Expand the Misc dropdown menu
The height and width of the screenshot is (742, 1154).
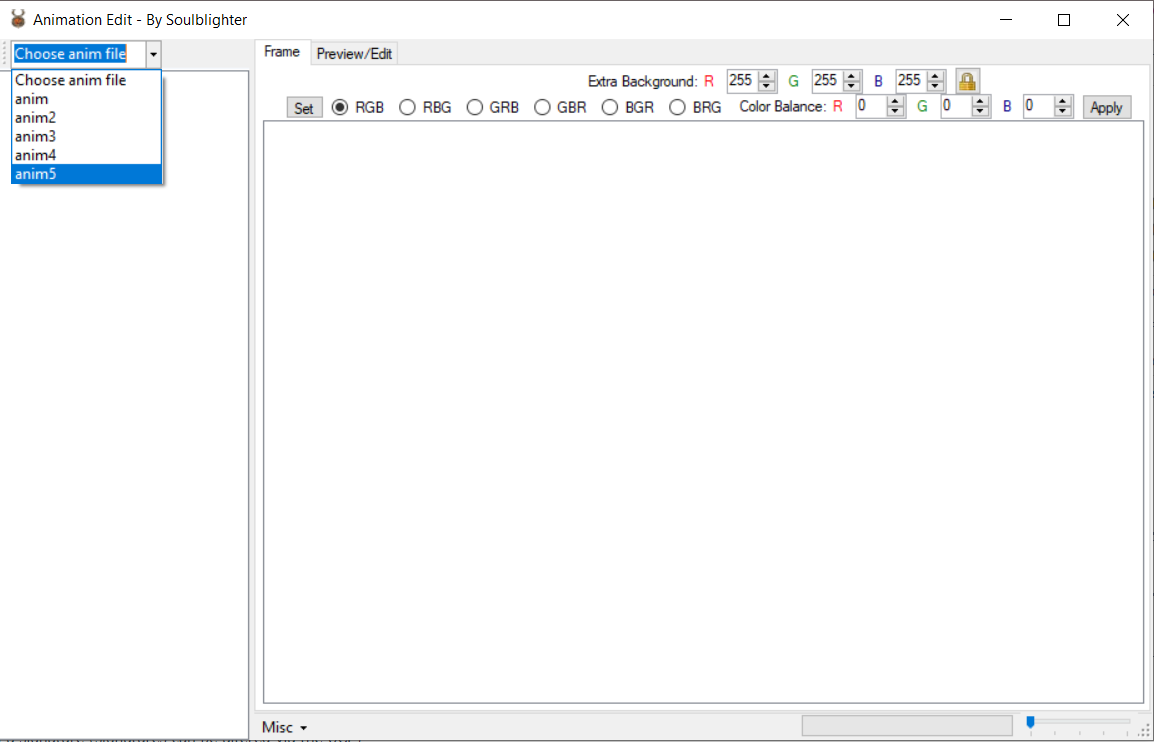(284, 727)
